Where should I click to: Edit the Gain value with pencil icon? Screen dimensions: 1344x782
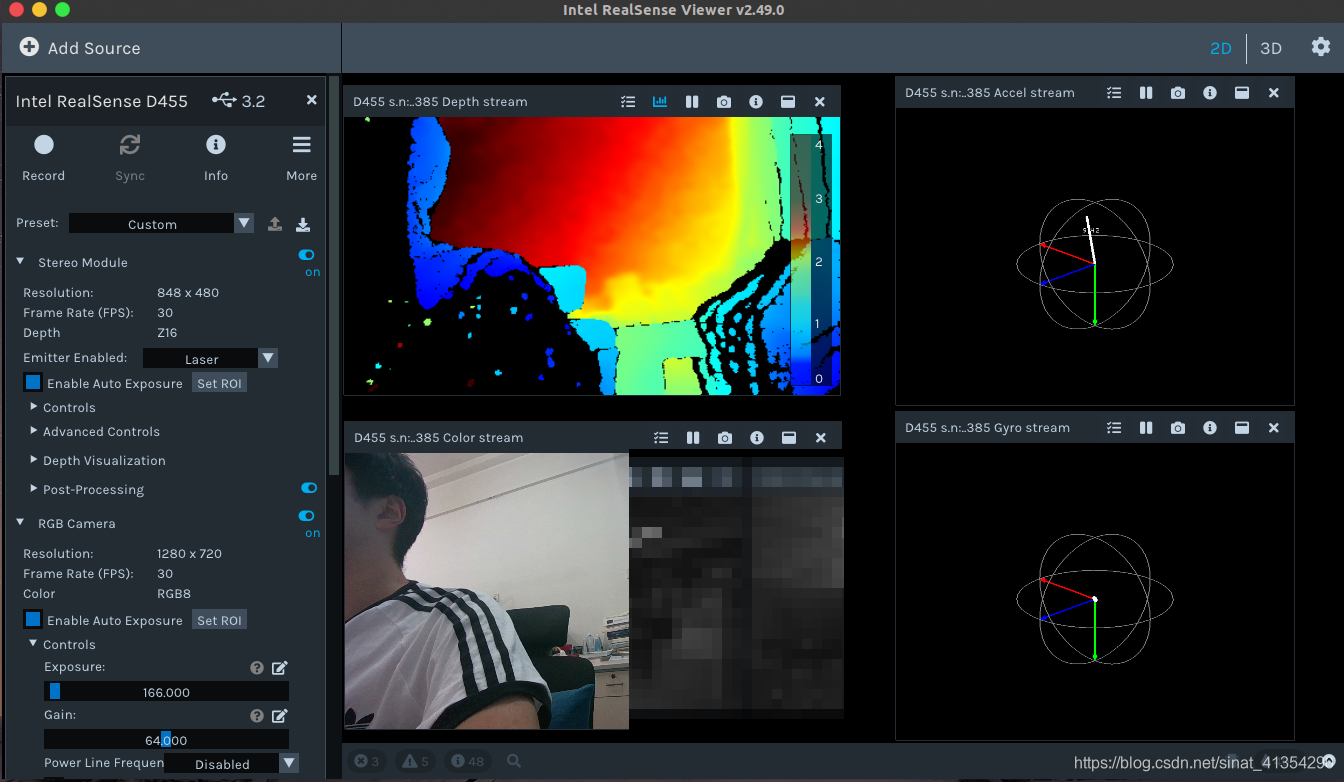[280, 716]
